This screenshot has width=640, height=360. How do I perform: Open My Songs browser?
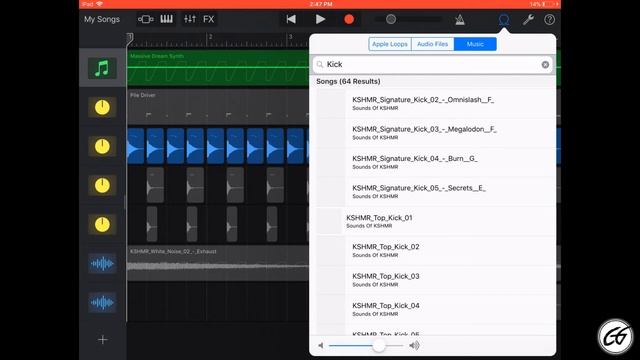click(x=102, y=19)
